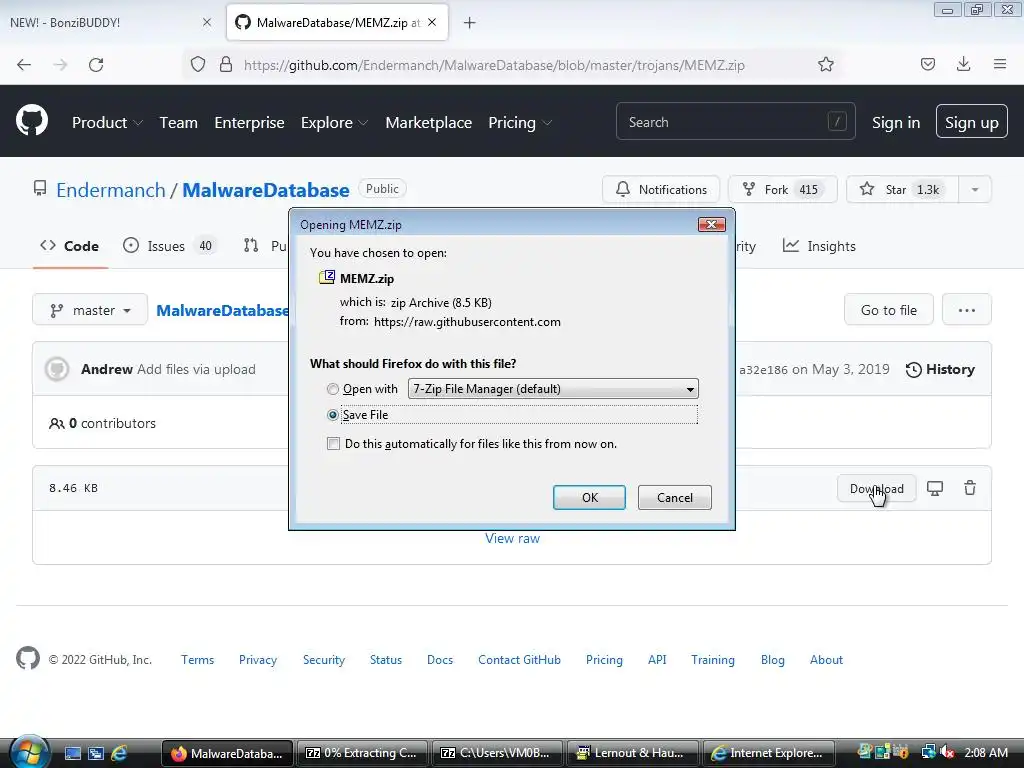Switch to Internet Explorer taskbar window
The height and width of the screenshot is (768, 1024).
(769, 753)
